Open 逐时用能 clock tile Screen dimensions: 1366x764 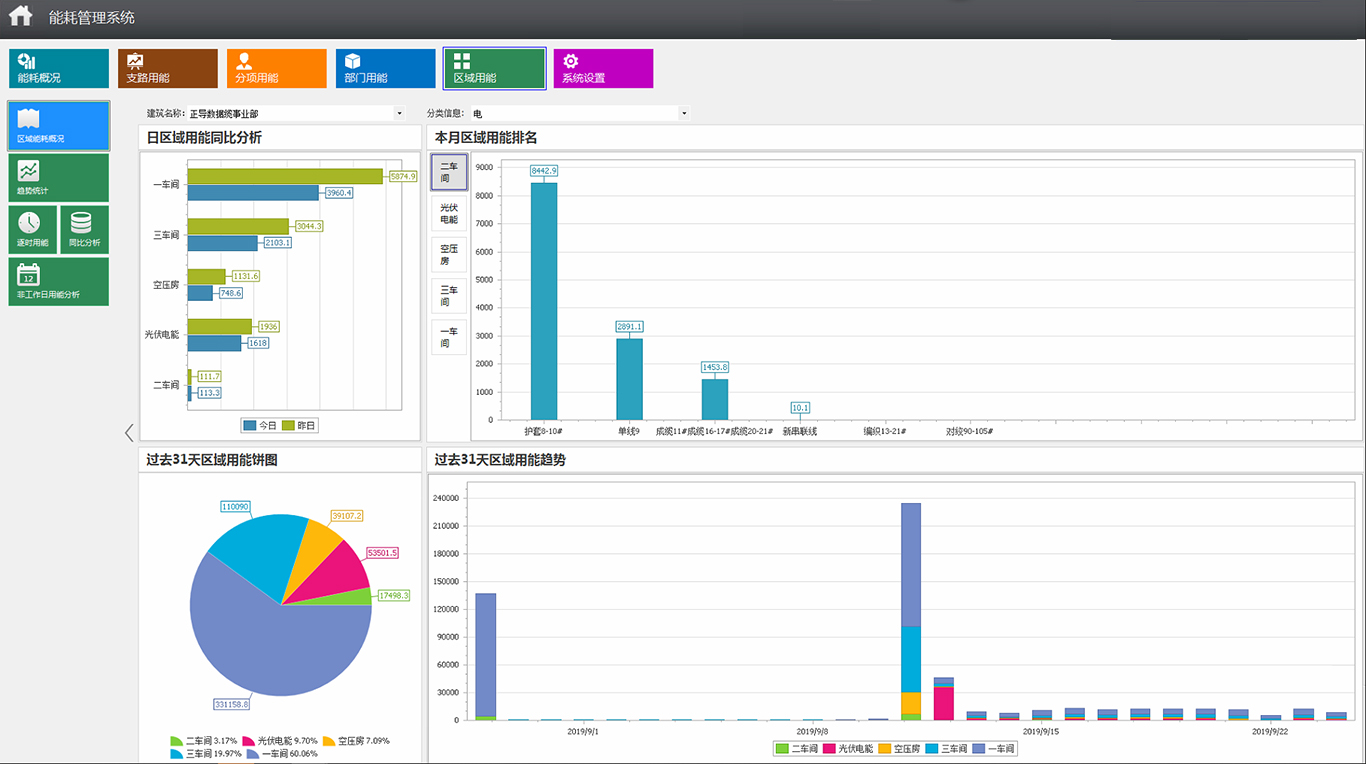[33, 230]
